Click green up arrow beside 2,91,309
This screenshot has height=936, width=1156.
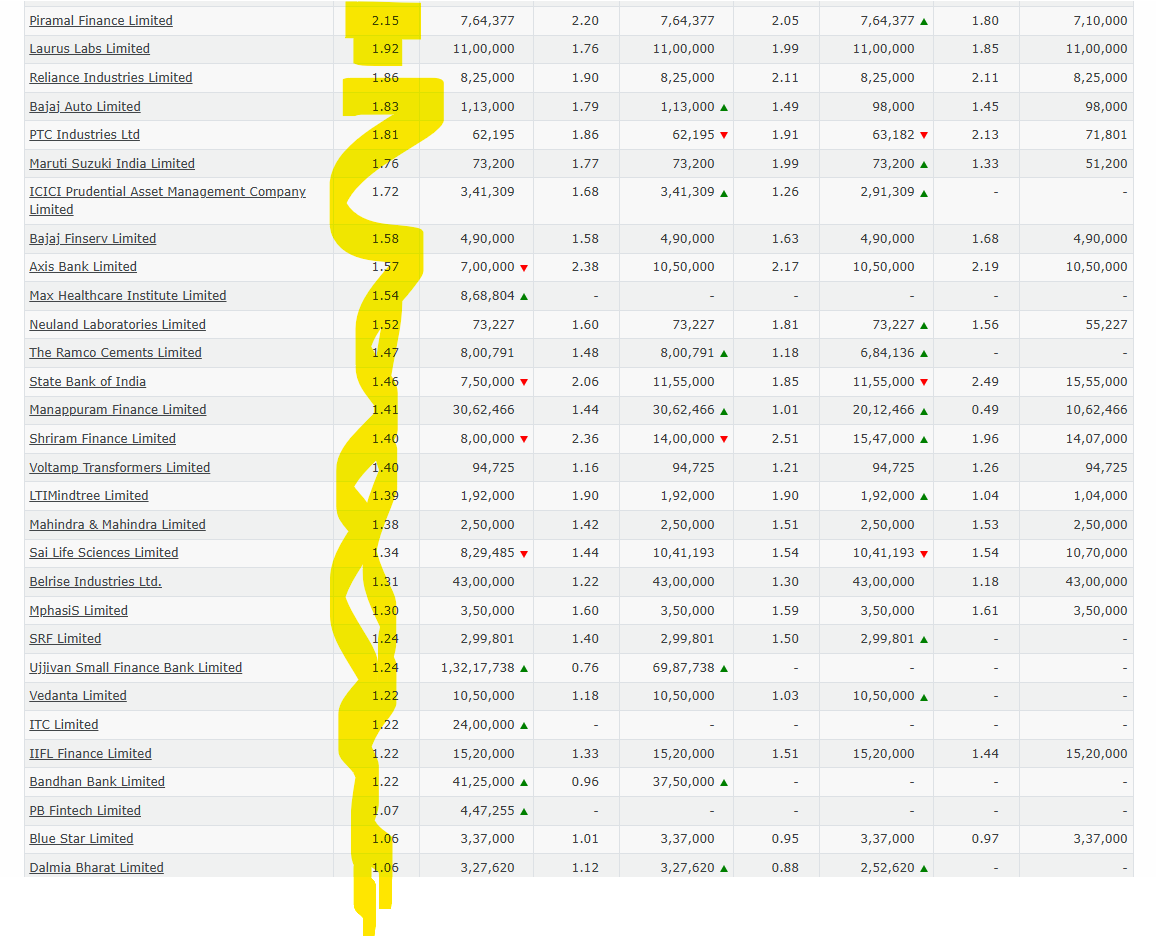(924, 193)
